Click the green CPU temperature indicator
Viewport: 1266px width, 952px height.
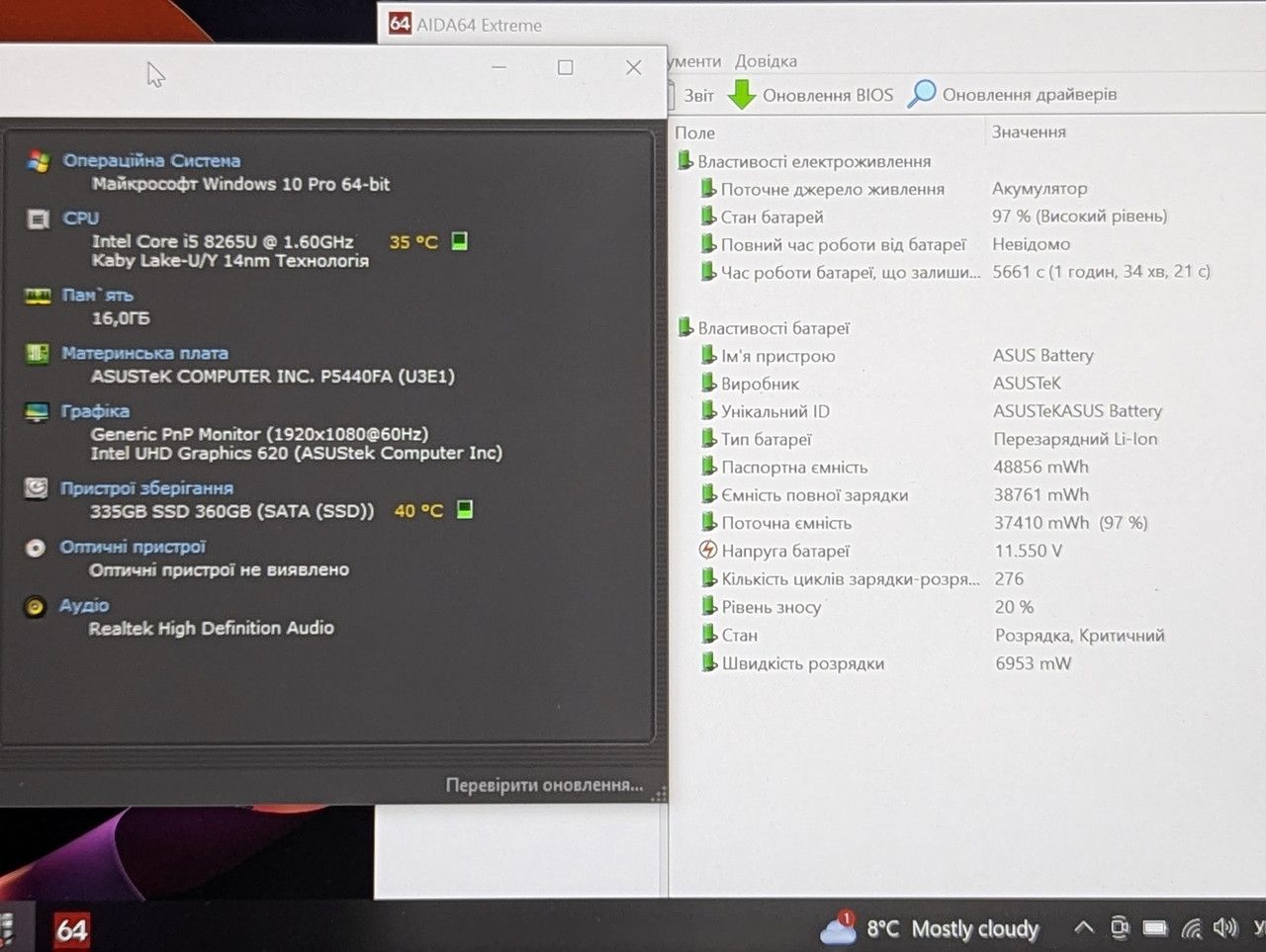(x=460, y=241)
